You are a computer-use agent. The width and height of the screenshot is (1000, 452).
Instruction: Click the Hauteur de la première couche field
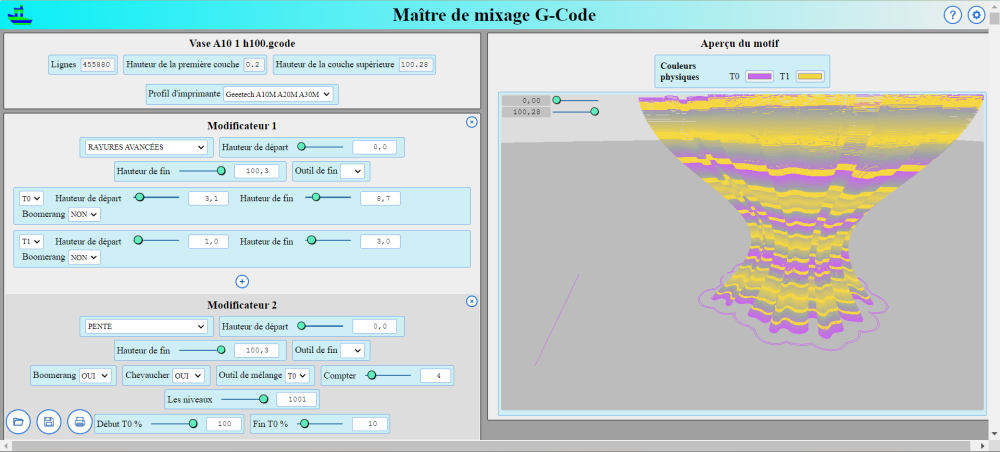254,64
